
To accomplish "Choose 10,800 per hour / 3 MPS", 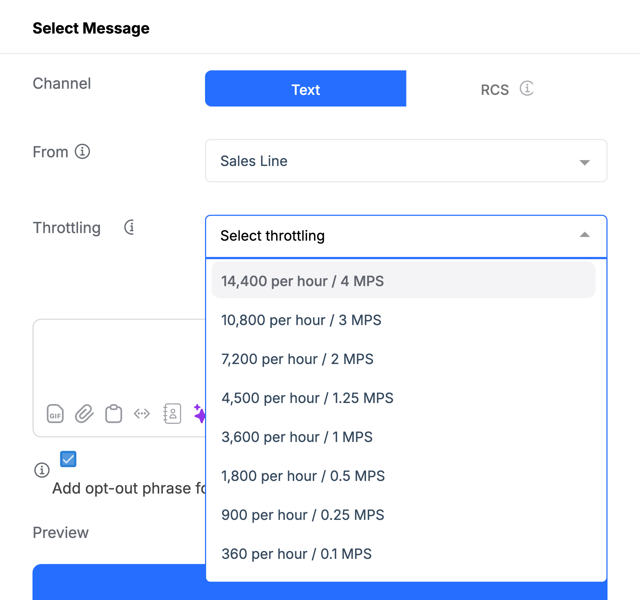I will [x=403, y=320].
